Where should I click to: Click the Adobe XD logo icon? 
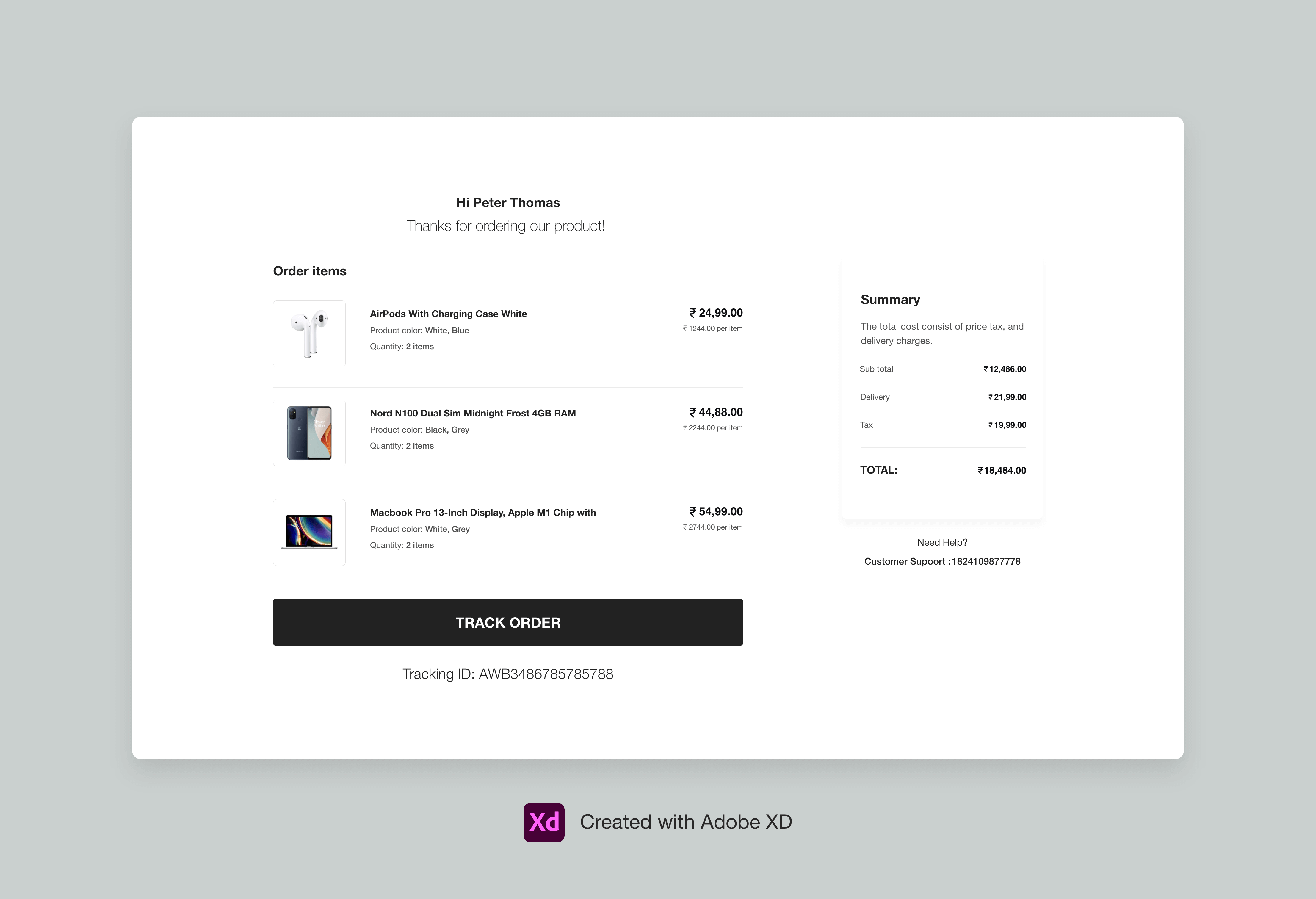[x=543, y=822]
